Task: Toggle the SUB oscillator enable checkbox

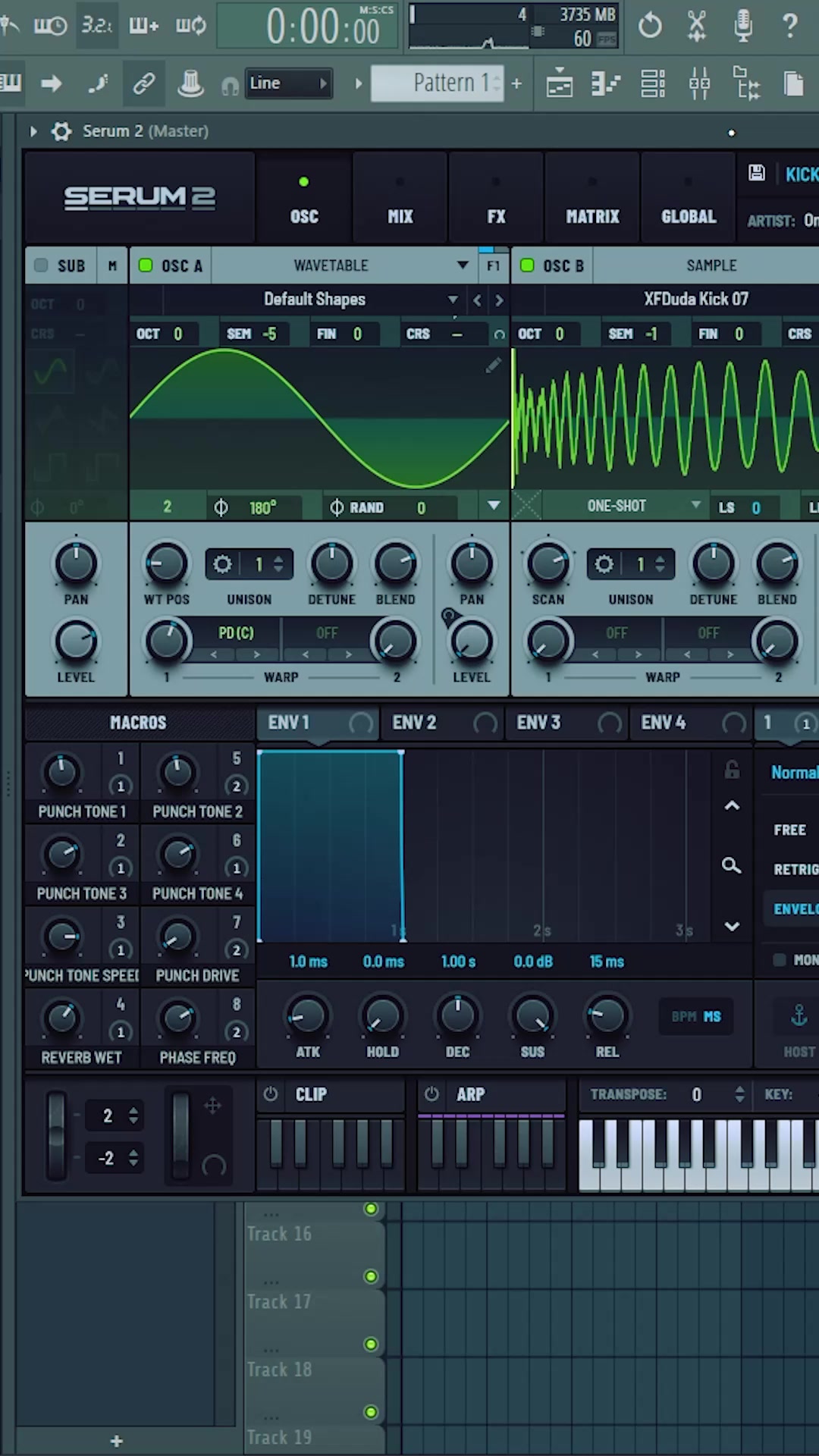Action: pyautogui.click(x=41, y=265)
